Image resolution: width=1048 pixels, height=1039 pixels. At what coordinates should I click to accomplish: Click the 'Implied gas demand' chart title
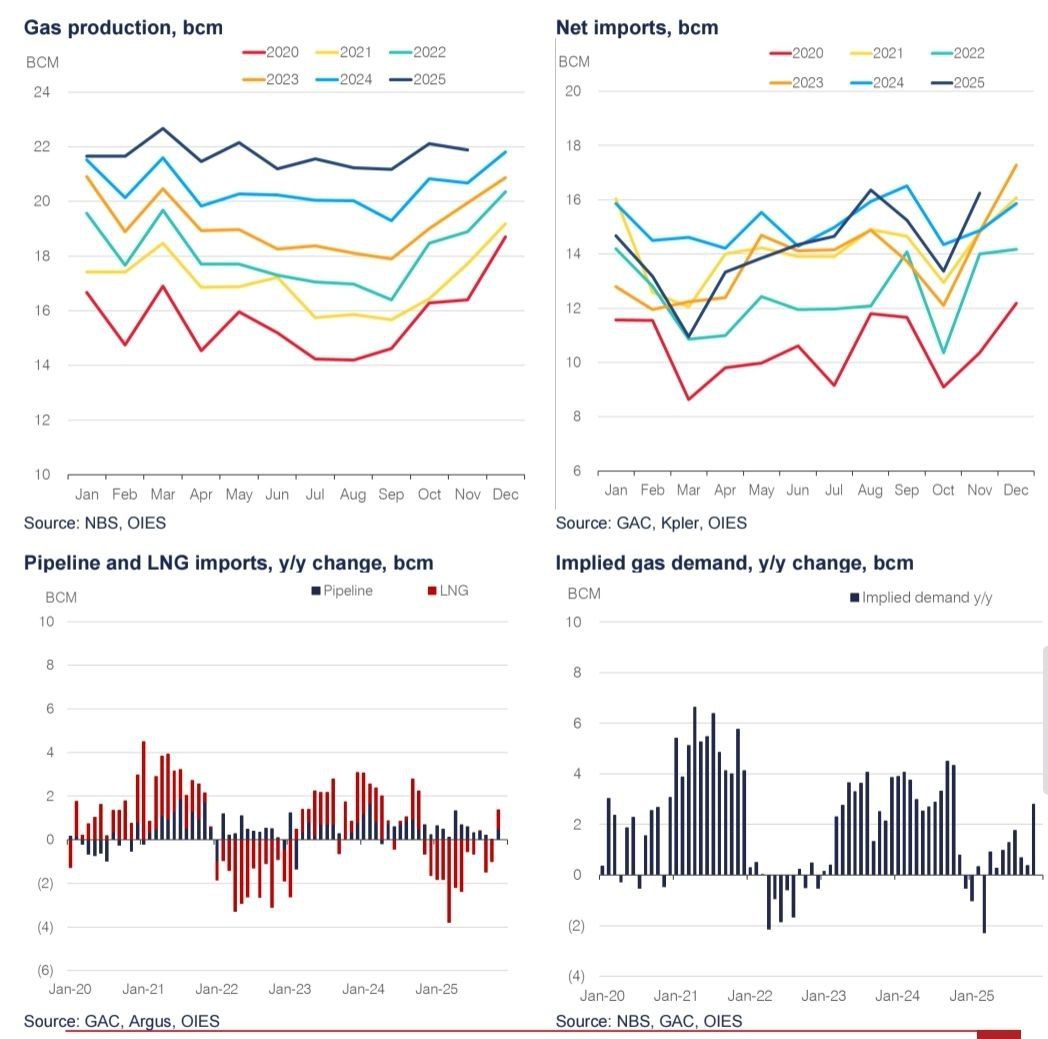pyautogui.click(x=734, y=563)
